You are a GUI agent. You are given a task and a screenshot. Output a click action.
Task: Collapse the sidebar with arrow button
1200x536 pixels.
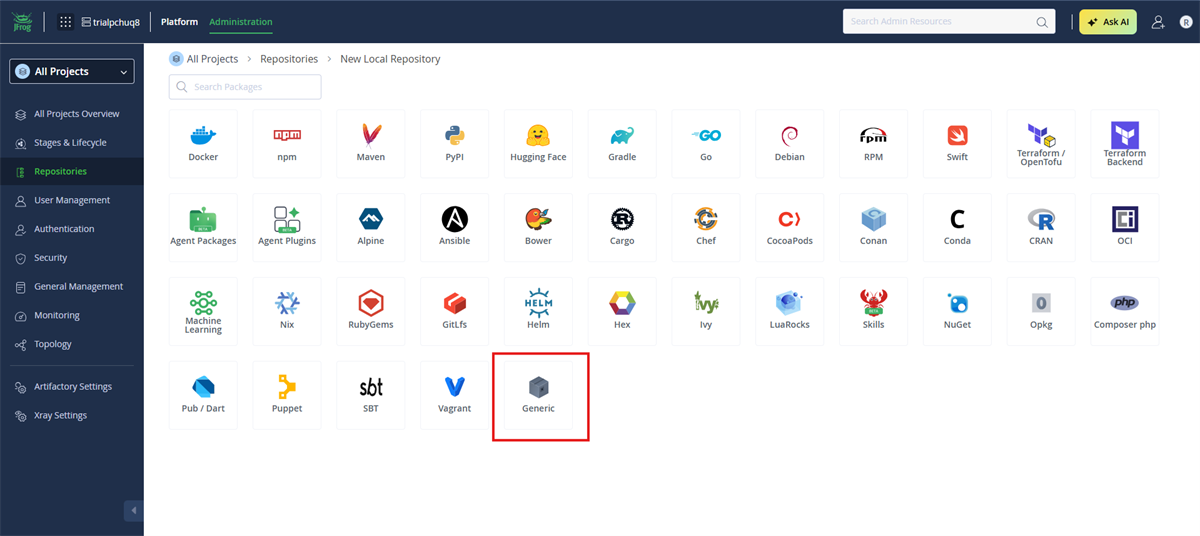click(134, 511)
